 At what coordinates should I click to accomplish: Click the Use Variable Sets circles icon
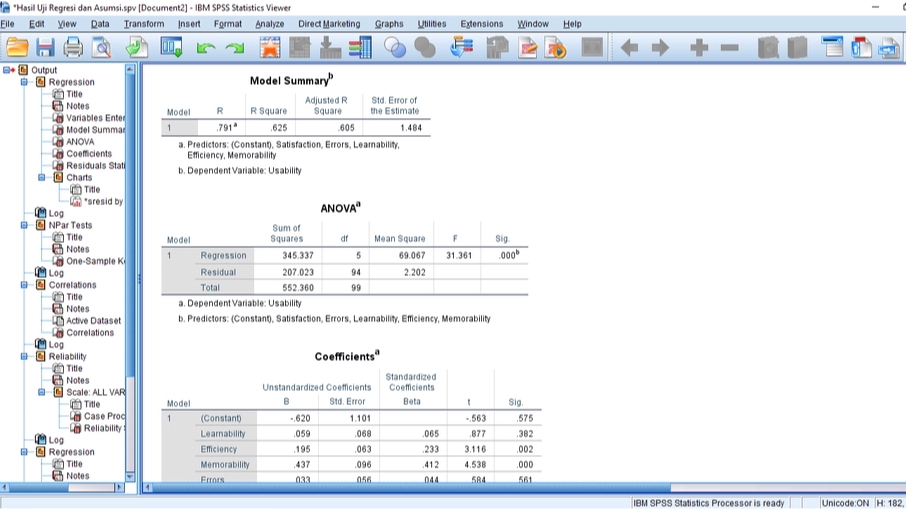[395, 47]
